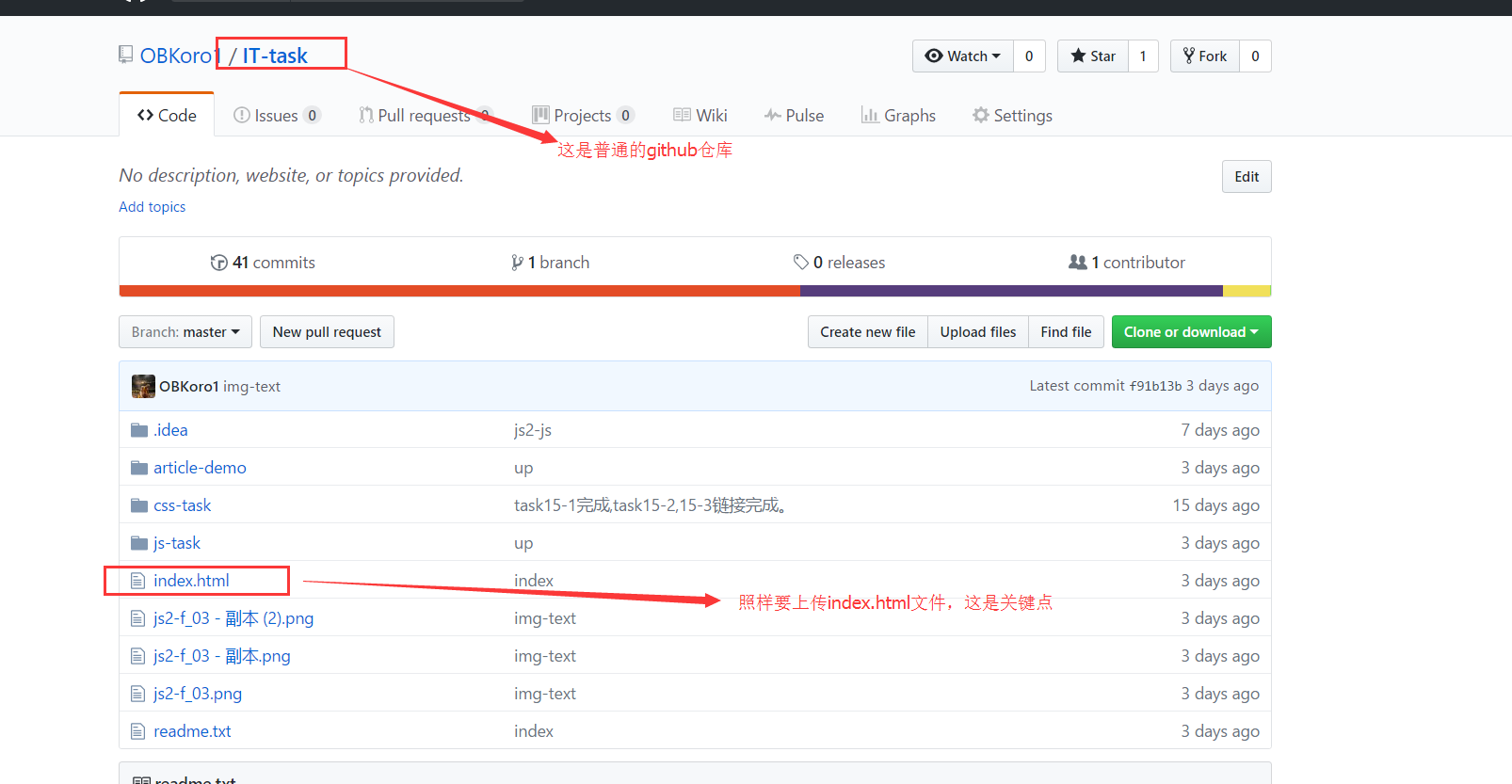This screenshot has width=1512, height=784.
Task: Click the file icon for js2-f_03.png
Action: click(138, 694)
